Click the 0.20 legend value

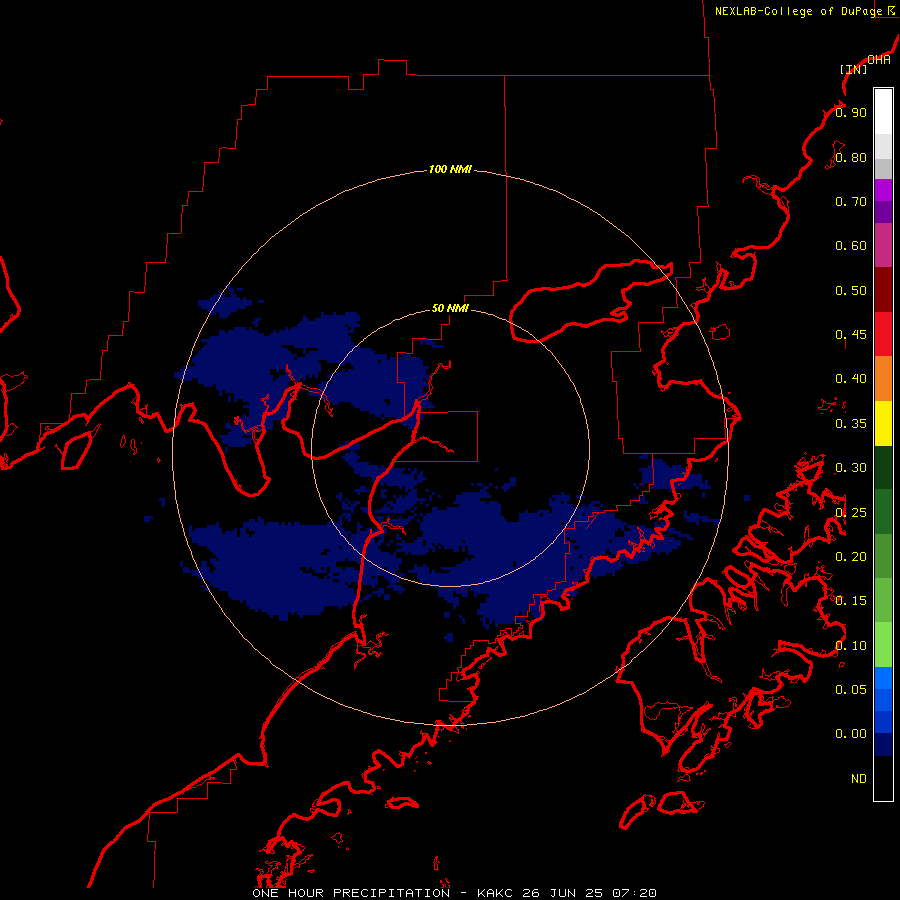(851, 557)
